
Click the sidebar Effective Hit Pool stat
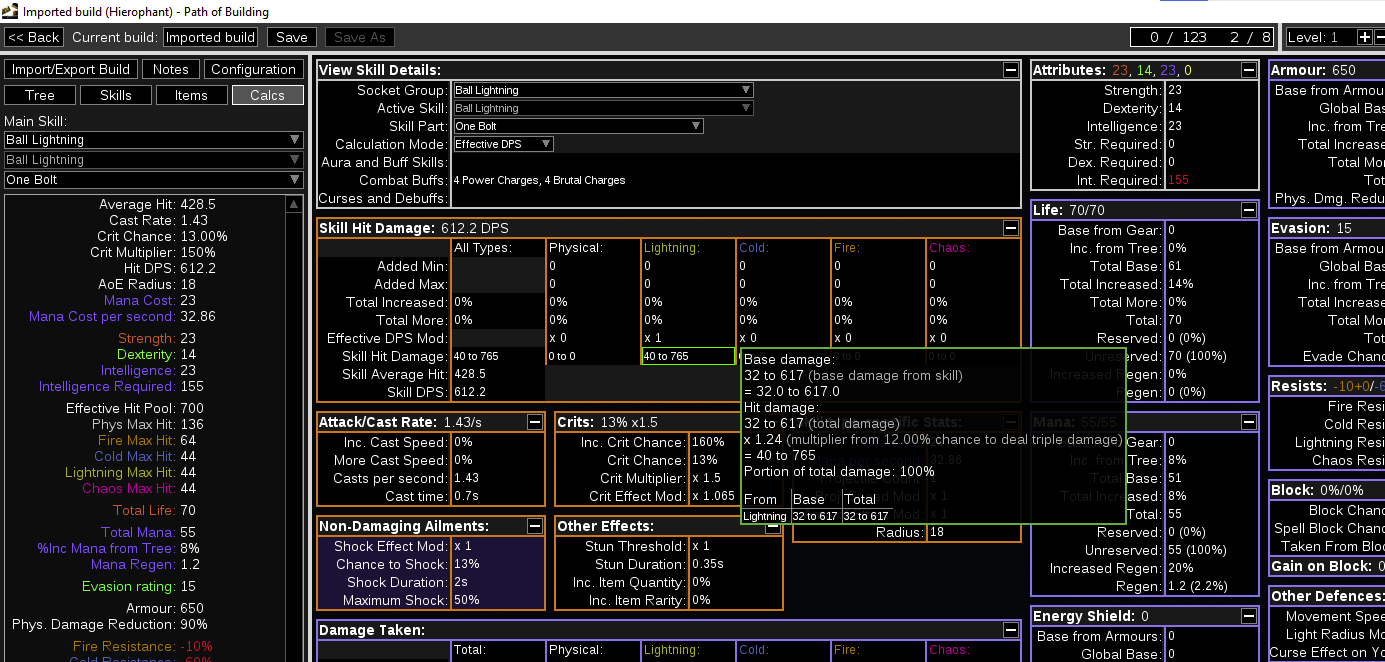[x=135, y=408]
